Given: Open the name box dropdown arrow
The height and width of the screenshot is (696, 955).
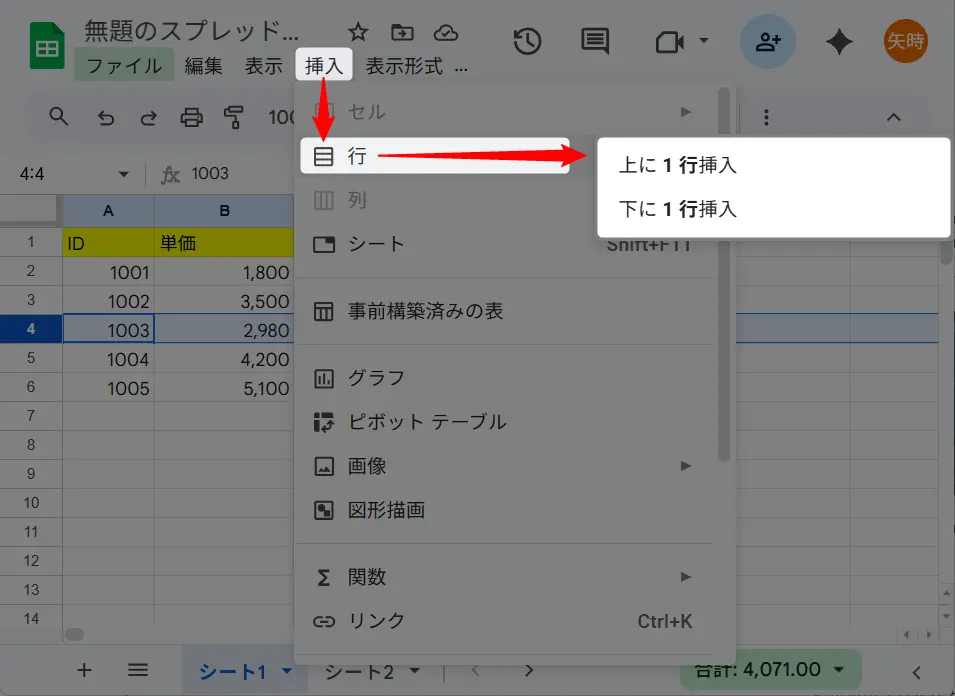Looking at the screenshot, I should [124, 174].
